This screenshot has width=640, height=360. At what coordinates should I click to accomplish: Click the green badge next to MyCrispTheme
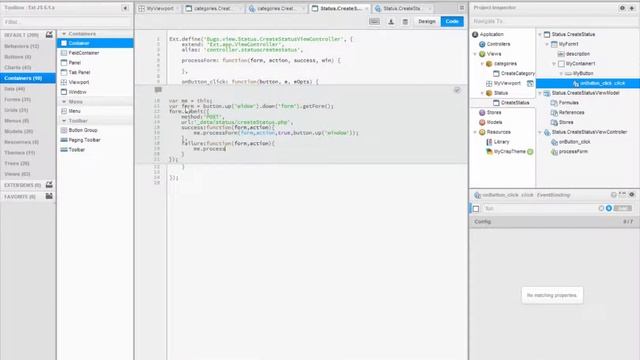[530, 152]
